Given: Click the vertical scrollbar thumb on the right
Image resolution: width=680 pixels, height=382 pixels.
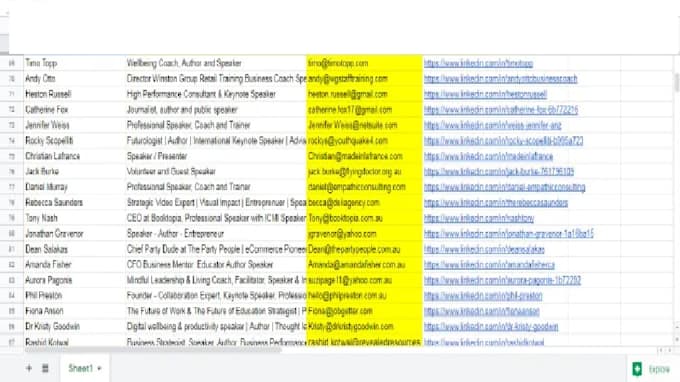Looking at the screenshot, I should pos(677,82).
